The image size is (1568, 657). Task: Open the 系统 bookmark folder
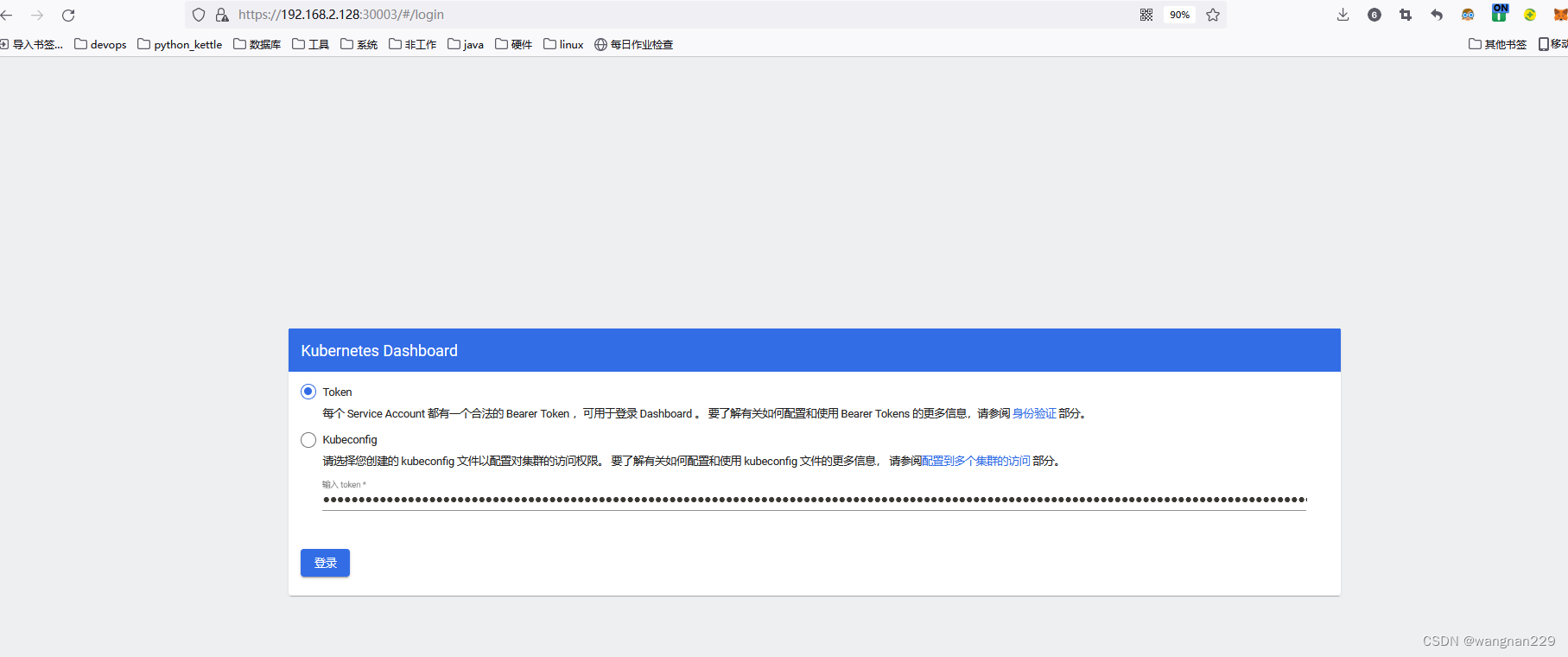point(359,44)
